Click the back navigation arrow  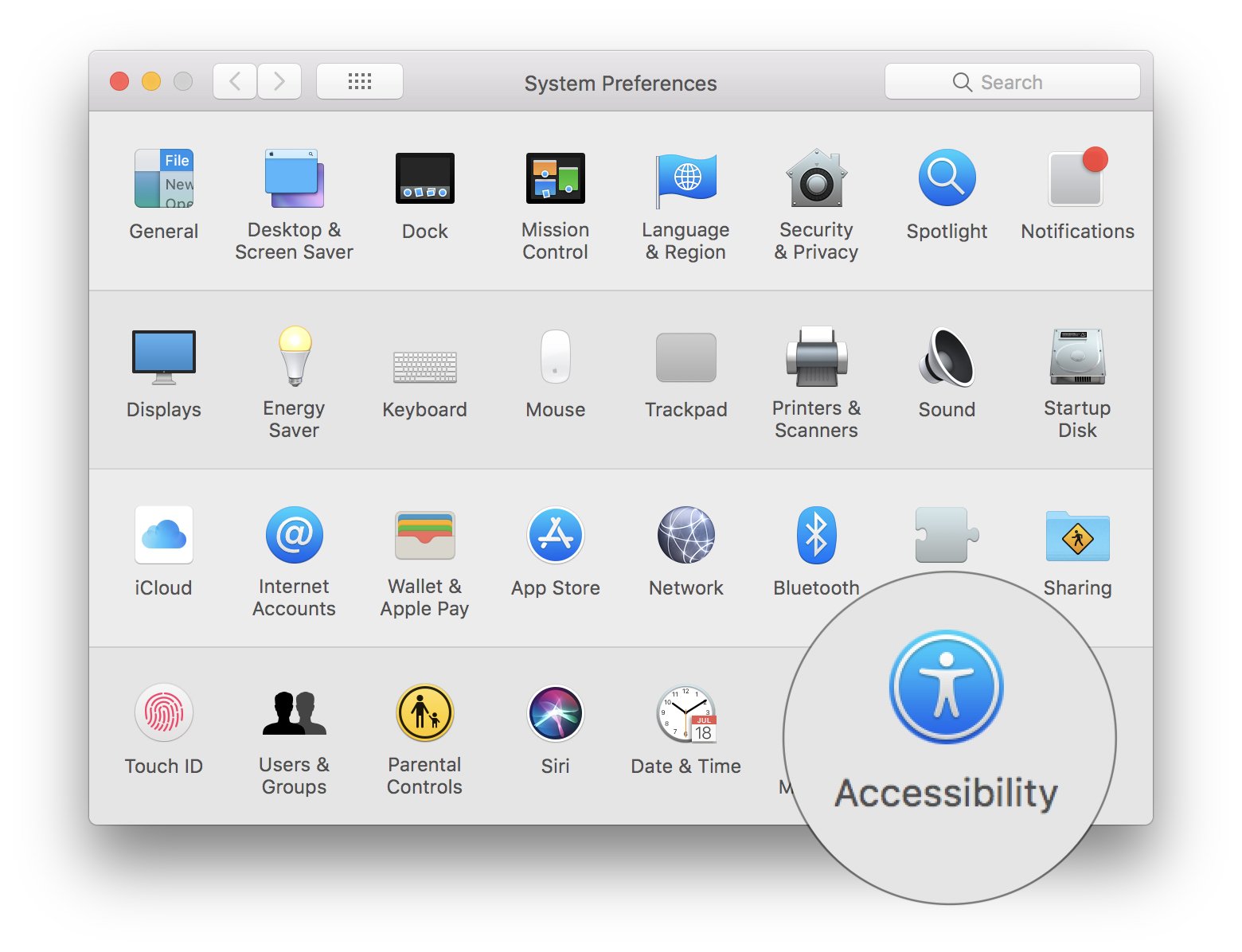(235, 81)
